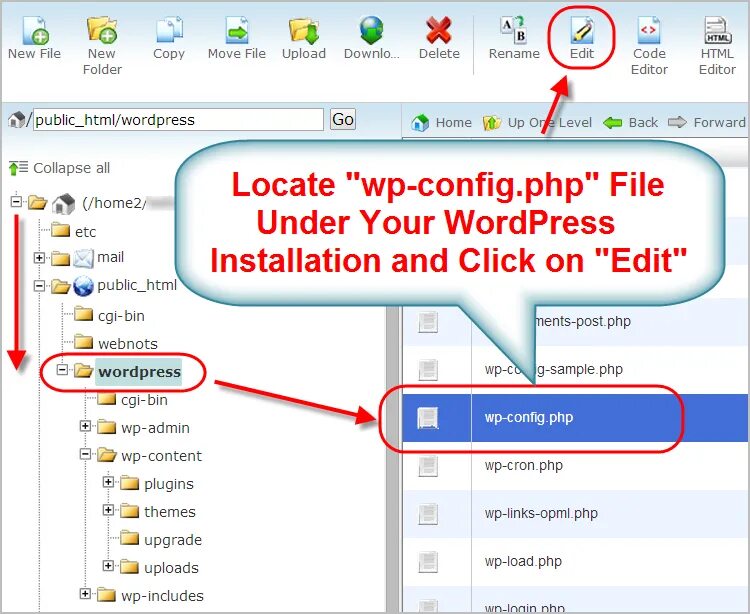Viewport: 750px width, 614px height.
Task: Click the New Folder toolbar icon
Action: click(x=102, y=31)
